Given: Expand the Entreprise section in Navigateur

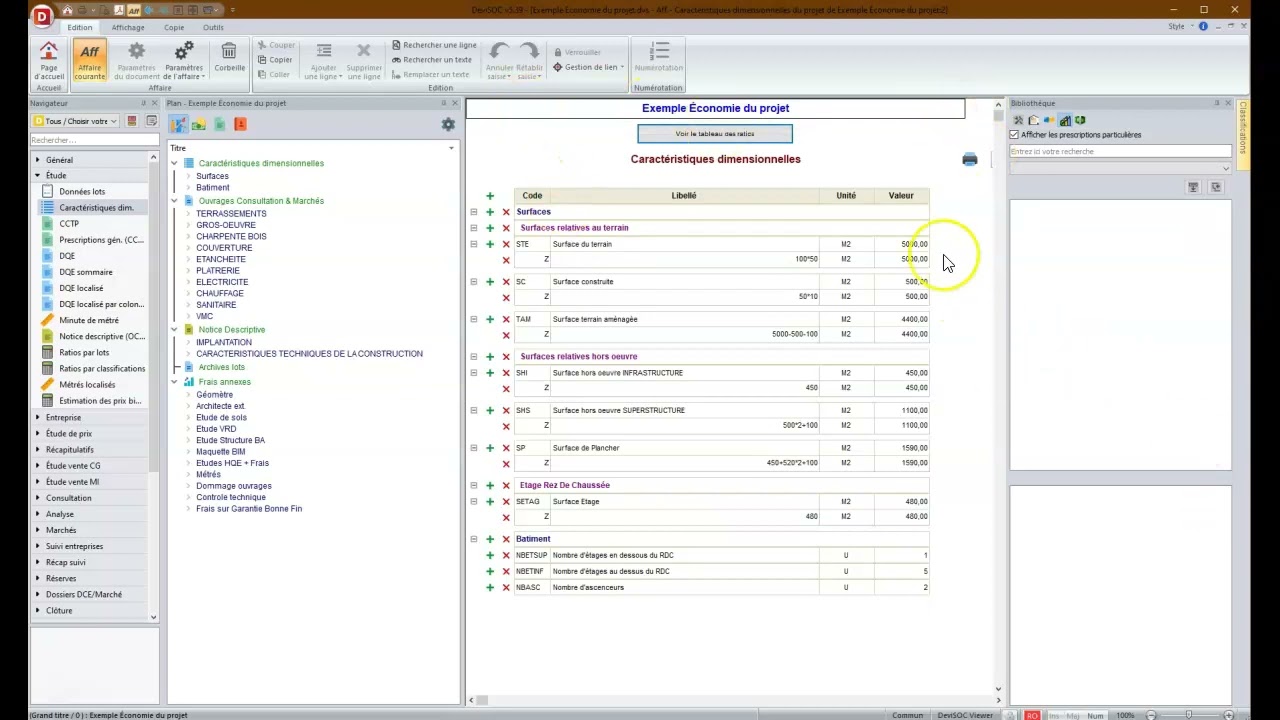Looking at the screenshot, I should (38, 418).
